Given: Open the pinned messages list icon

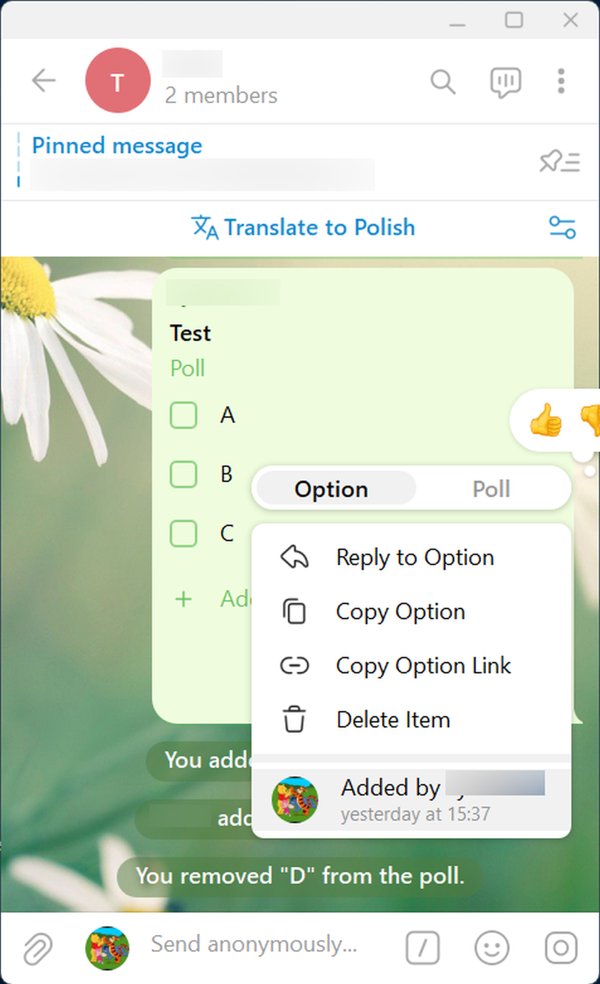Looking at the screenshot, I should point(559,162).
